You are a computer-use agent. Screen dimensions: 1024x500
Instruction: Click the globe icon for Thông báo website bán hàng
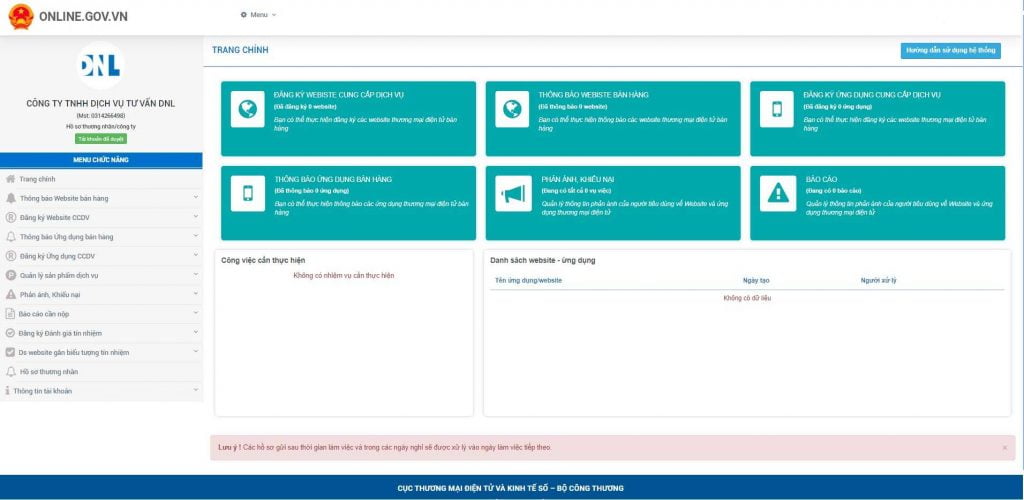(512, 109)
